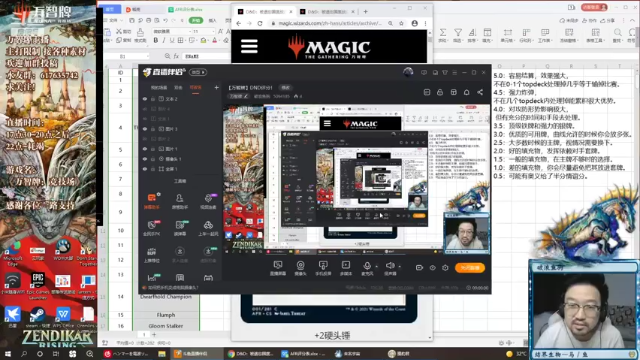
Task: Click the orange stop streaming button
Action: pyautogui.click(x=470, y=268)
